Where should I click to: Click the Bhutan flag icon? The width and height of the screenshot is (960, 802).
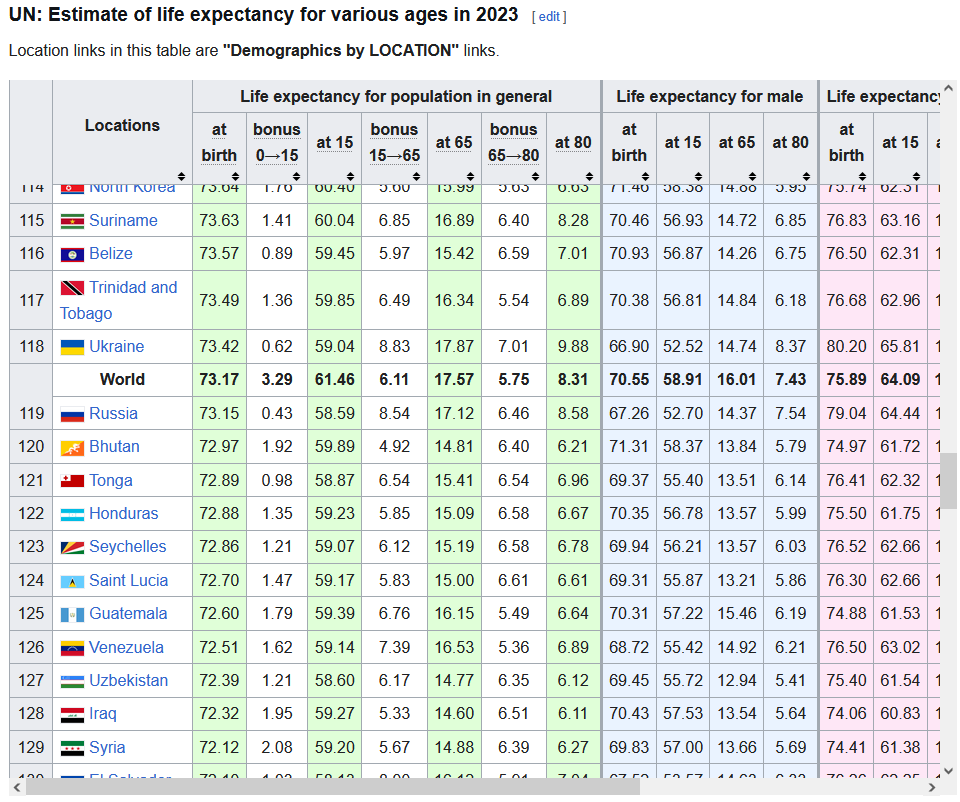(x=72, y=448)
